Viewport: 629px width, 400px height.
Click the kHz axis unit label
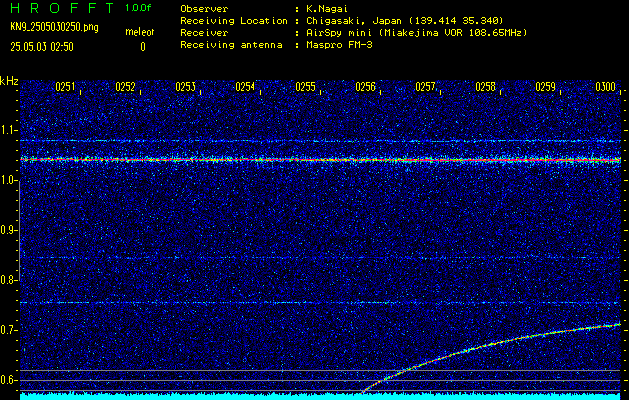coord(9,81)
